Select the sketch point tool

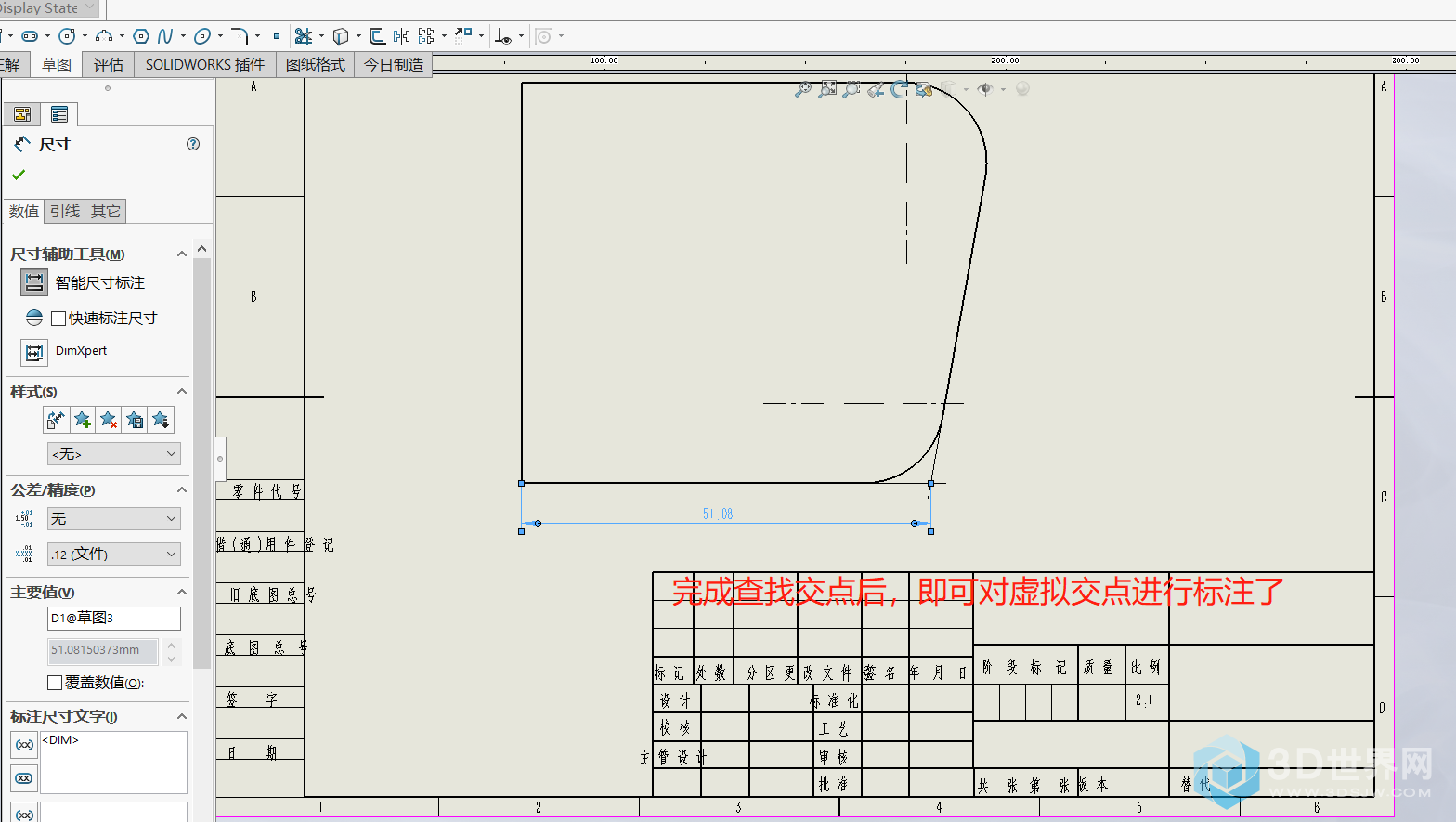(x=277, y=36)
